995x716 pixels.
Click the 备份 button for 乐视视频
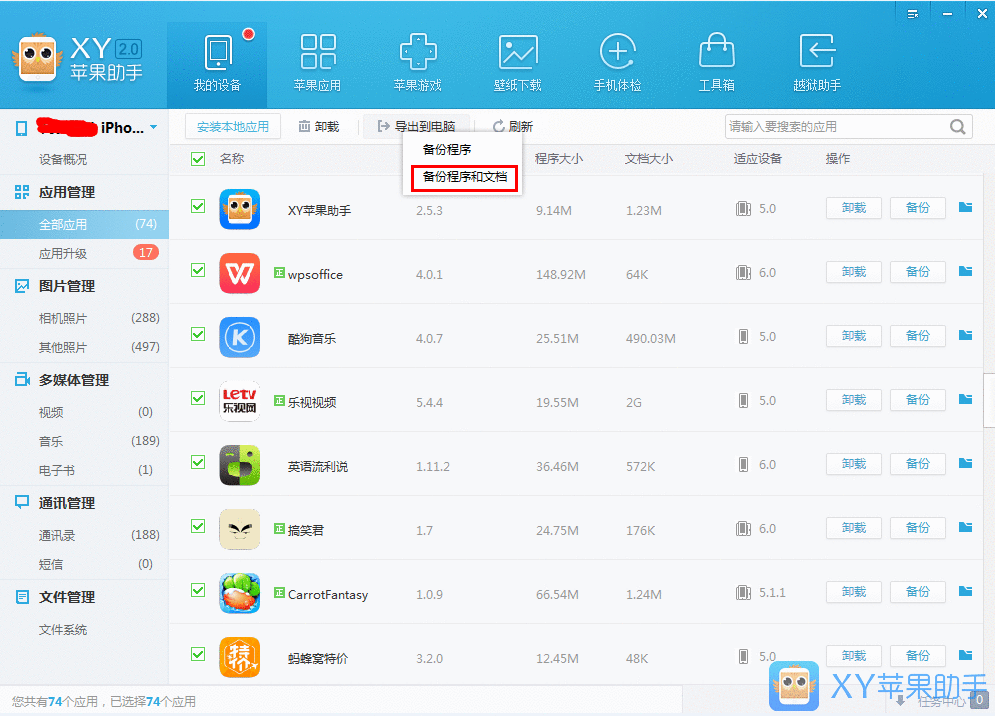[x=917, y=399]
